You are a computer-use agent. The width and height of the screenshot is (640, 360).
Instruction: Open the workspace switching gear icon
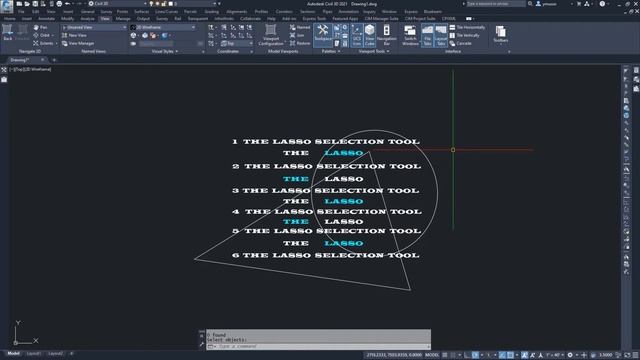pyautogui.click(x=570, y=355)
